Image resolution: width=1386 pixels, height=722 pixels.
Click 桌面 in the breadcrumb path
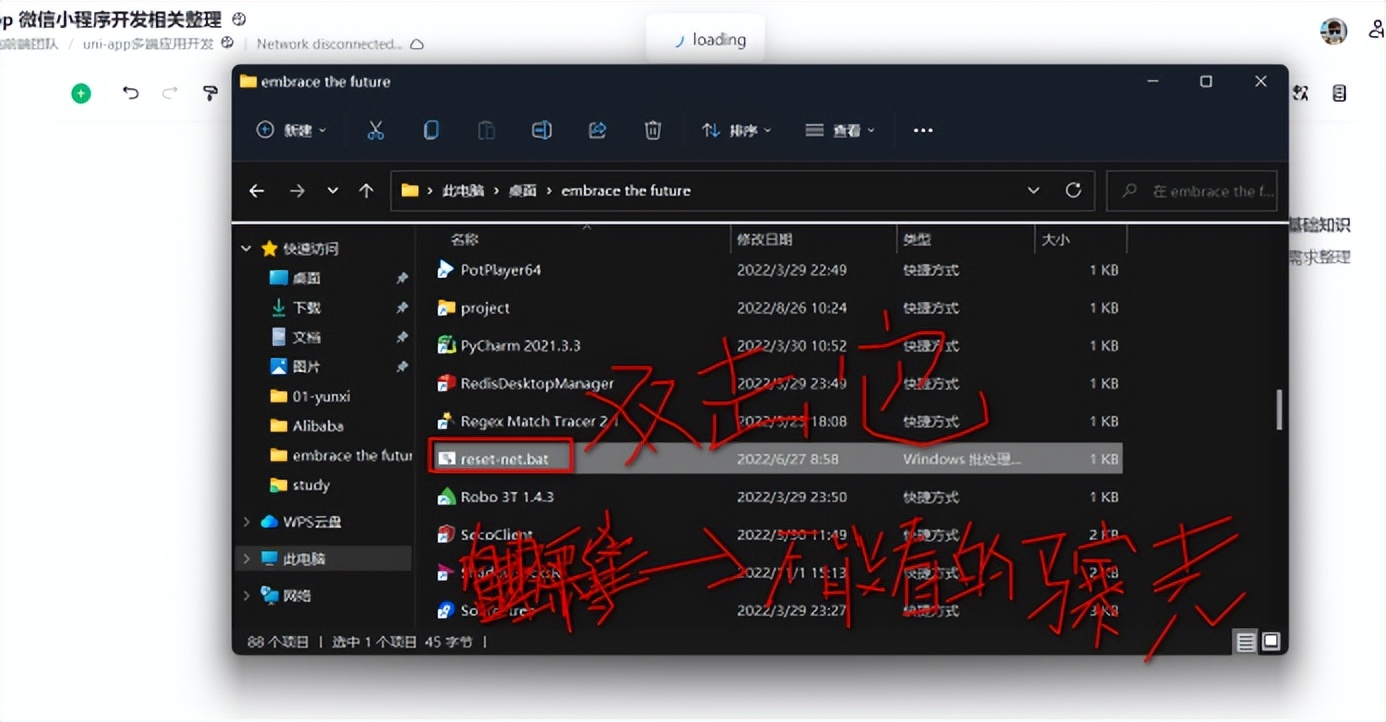[x=523, y=190]
